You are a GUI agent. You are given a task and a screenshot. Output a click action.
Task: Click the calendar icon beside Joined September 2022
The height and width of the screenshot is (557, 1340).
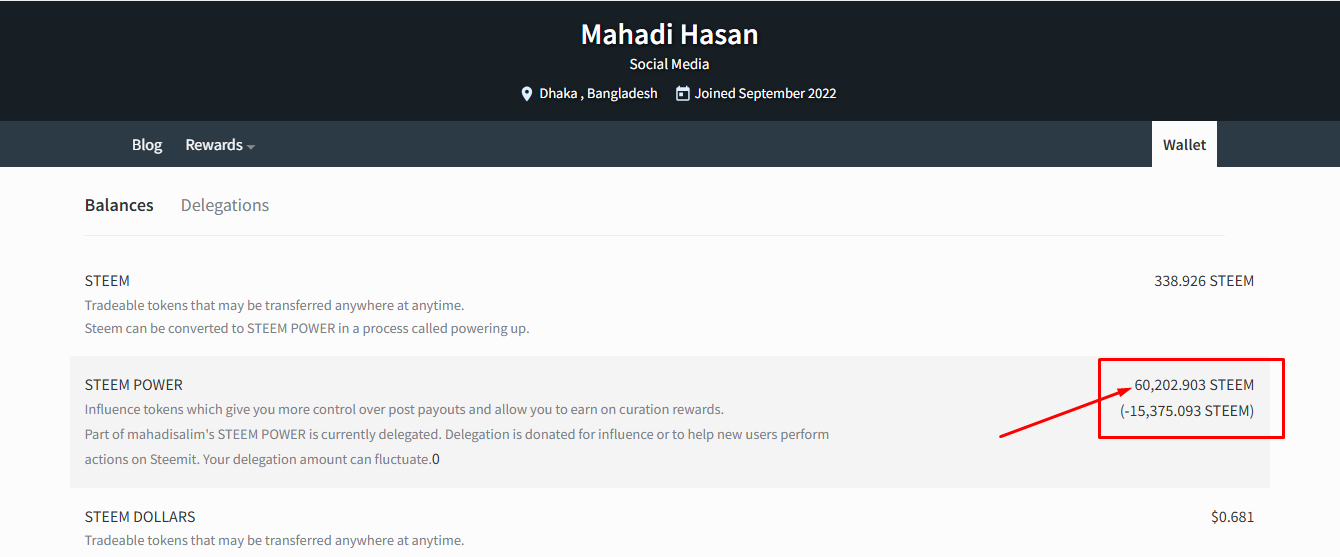coord(682,93)
